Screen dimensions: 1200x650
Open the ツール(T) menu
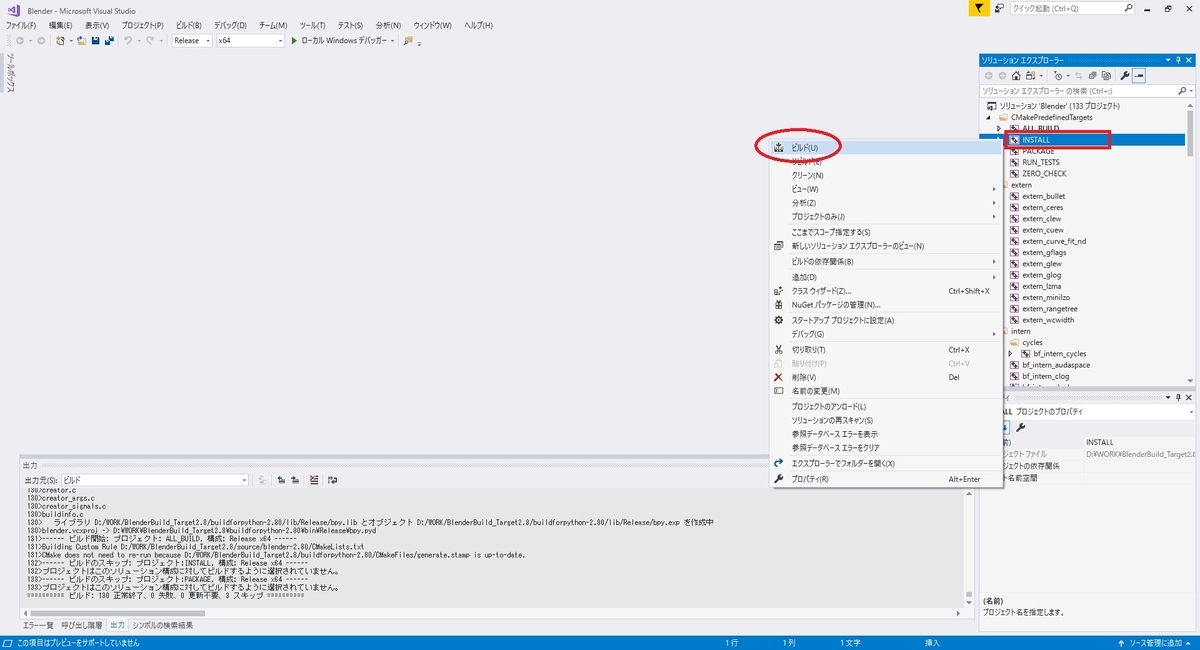313,25
